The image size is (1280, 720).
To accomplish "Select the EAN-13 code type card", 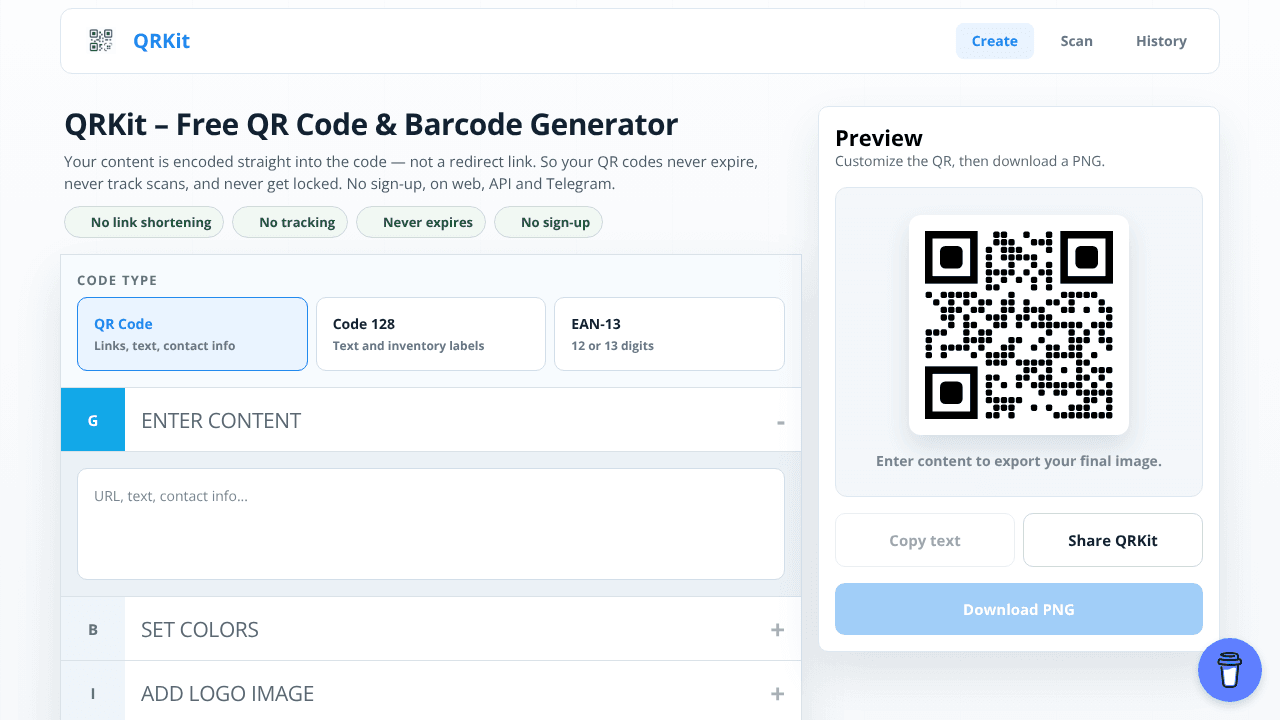I will coord(669,334).
